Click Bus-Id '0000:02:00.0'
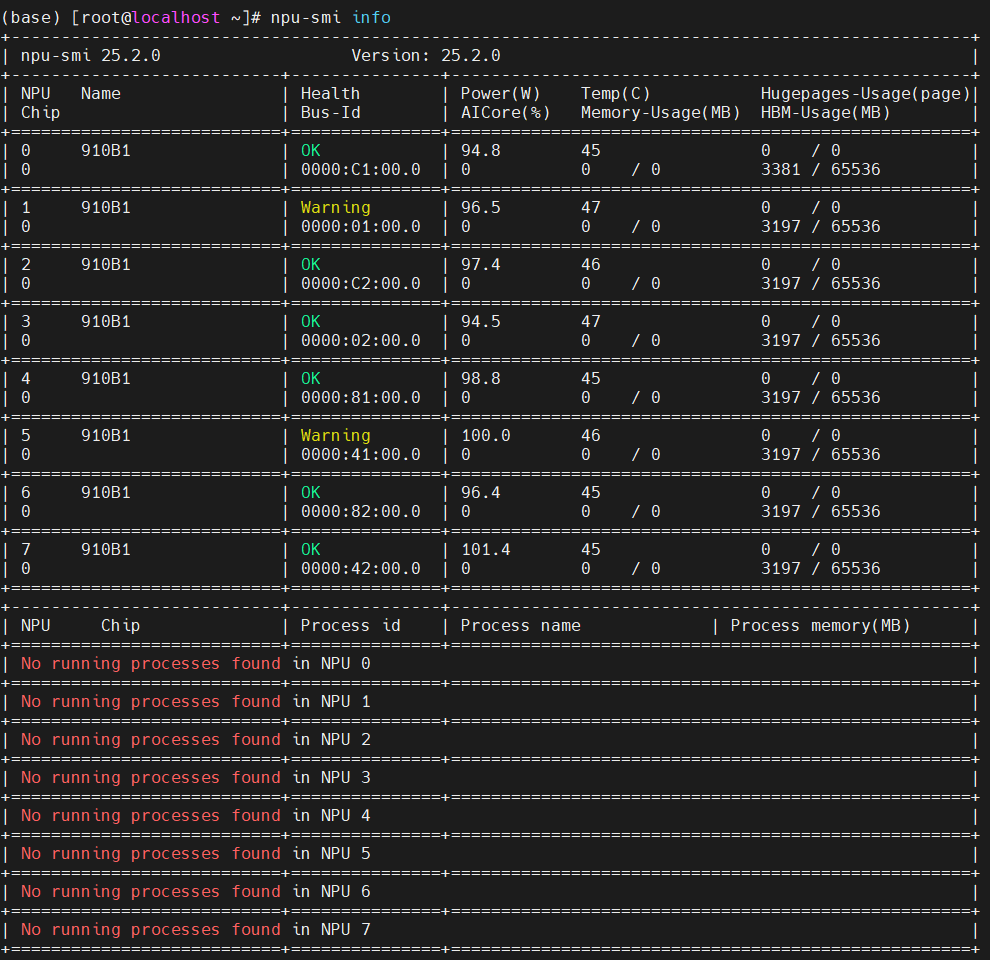The width and height of the screenshot is (990, 960). click(361, 340)
